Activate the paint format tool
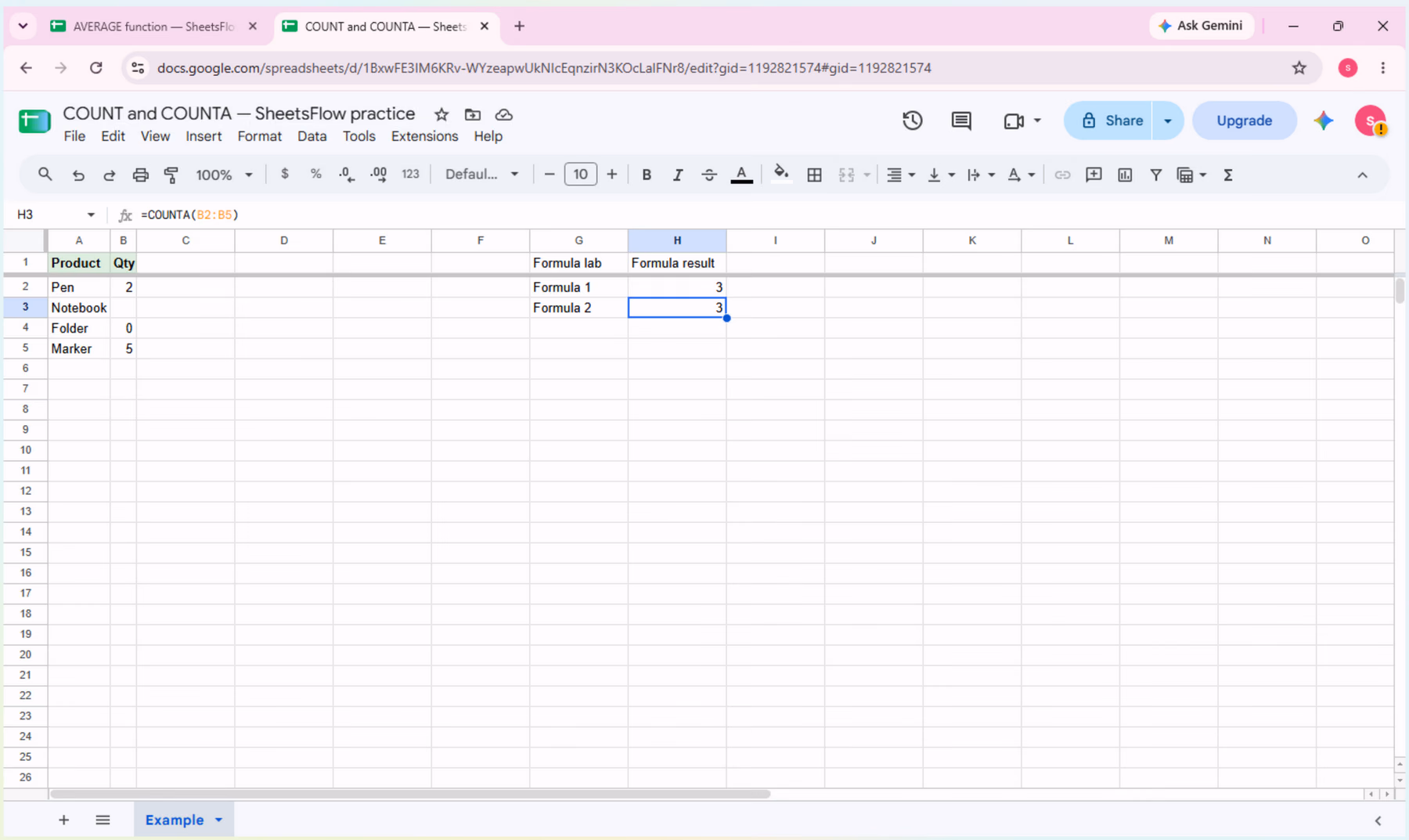Viewport: 1409px width, 840px height. coord(171,175)
